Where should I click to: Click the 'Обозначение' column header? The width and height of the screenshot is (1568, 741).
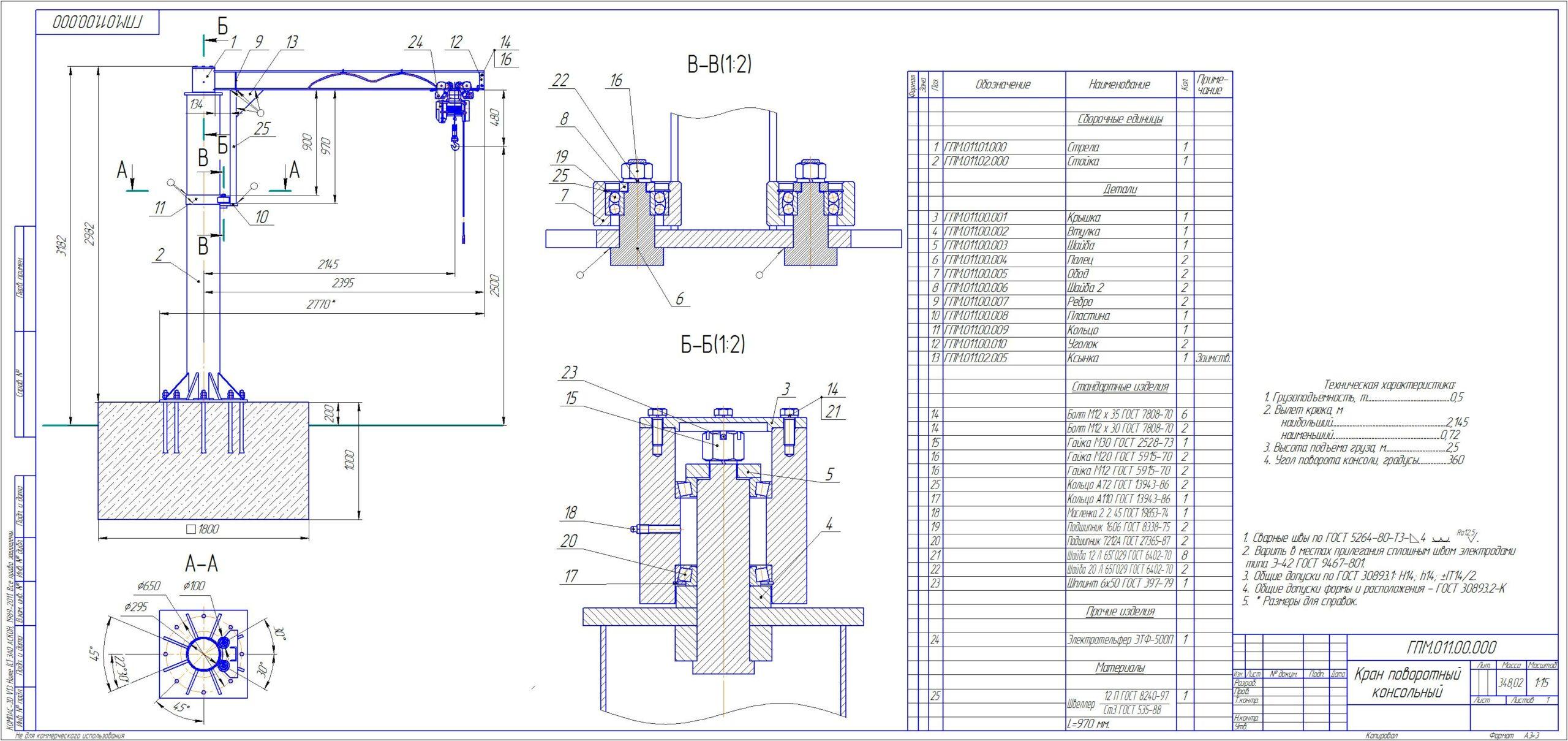pyautogui.click(x=1003, y=85)
